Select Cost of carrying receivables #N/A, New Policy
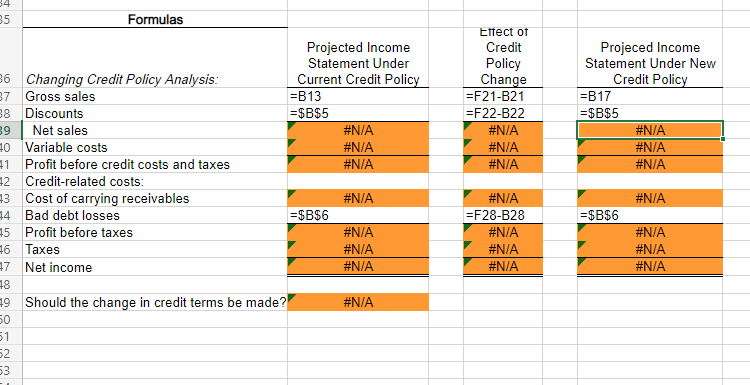 point(650,198)
